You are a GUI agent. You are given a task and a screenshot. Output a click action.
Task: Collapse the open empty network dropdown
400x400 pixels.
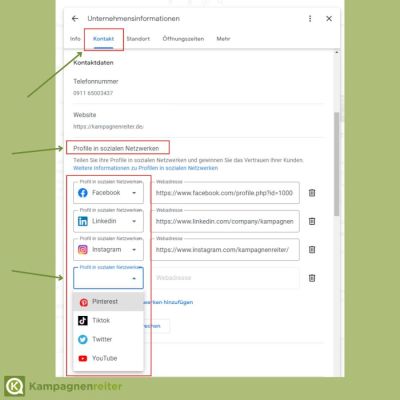click(x=108, y=278)
